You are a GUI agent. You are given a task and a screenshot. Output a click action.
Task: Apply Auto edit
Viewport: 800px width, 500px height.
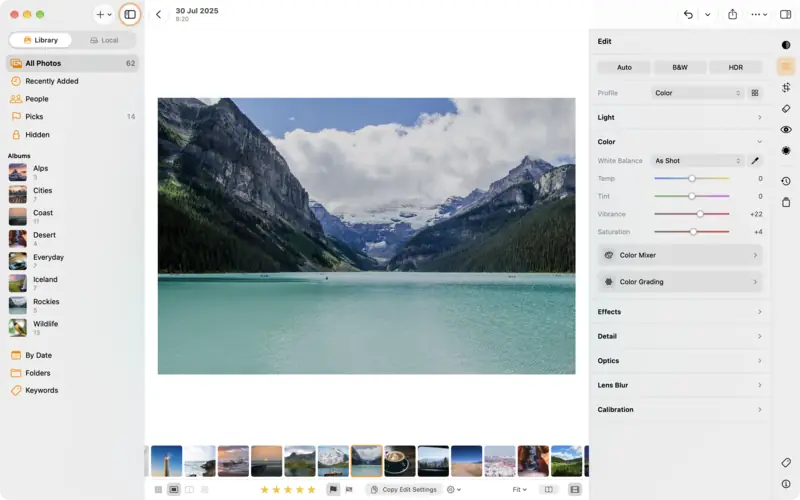pyautogui.click(x=624, y=67)
